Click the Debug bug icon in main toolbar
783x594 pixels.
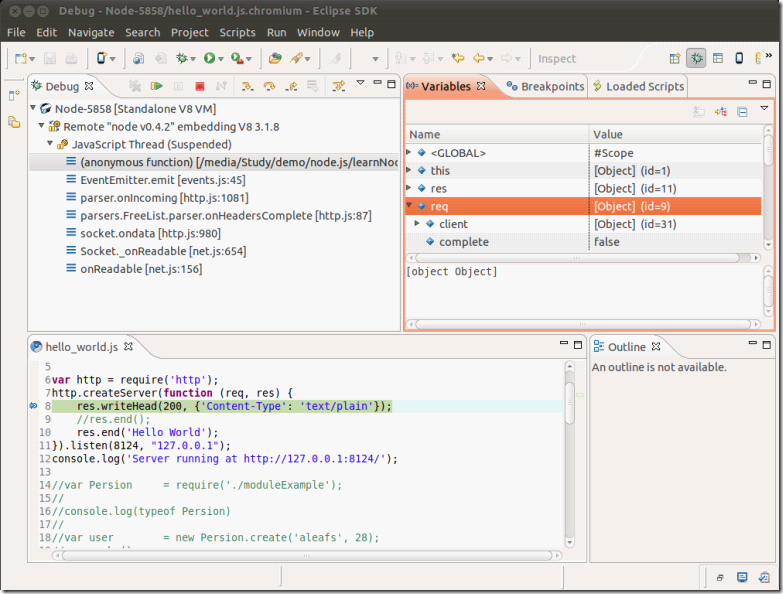180,59
